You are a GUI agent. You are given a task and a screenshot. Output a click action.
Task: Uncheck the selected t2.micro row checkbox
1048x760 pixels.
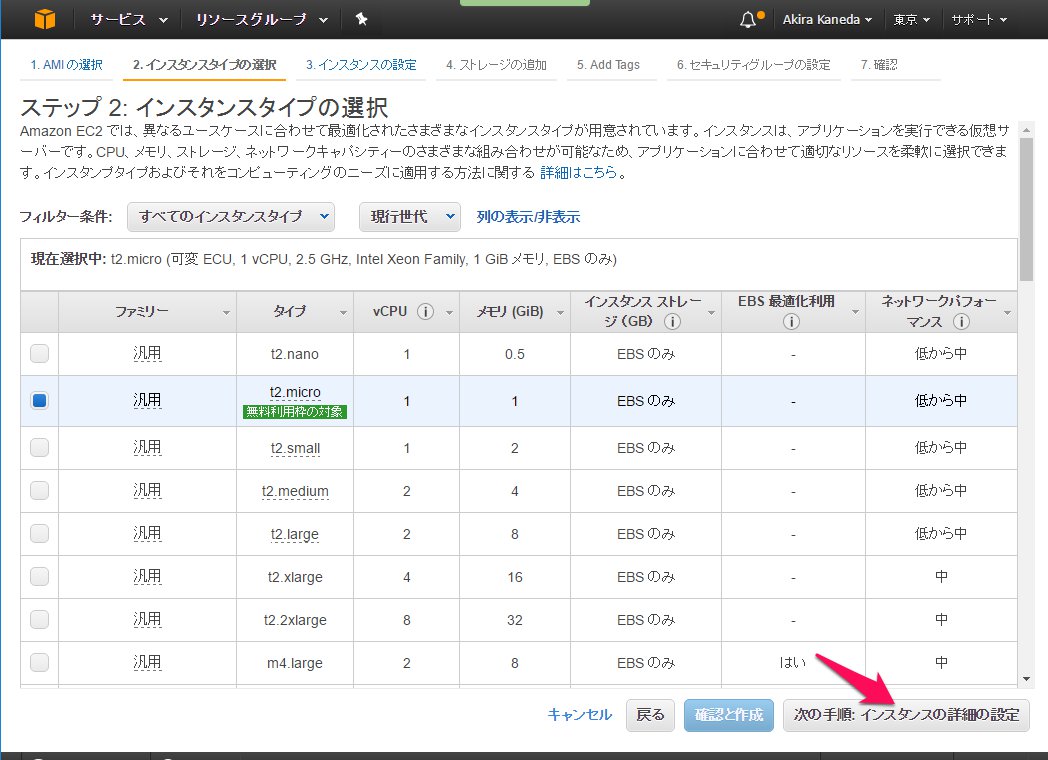39,400
